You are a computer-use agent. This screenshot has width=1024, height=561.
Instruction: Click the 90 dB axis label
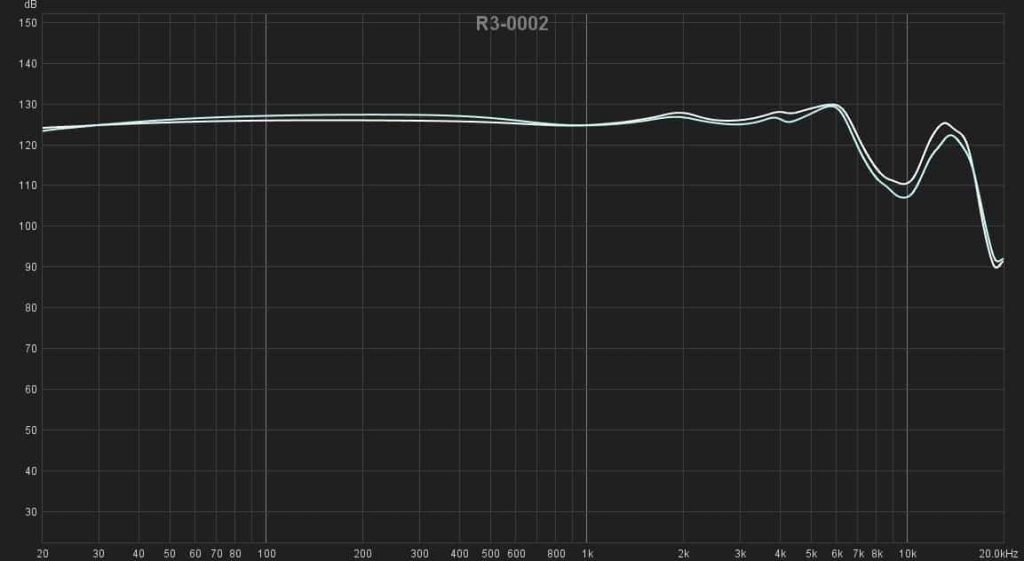pyautogui.click(x=32, y=268)
